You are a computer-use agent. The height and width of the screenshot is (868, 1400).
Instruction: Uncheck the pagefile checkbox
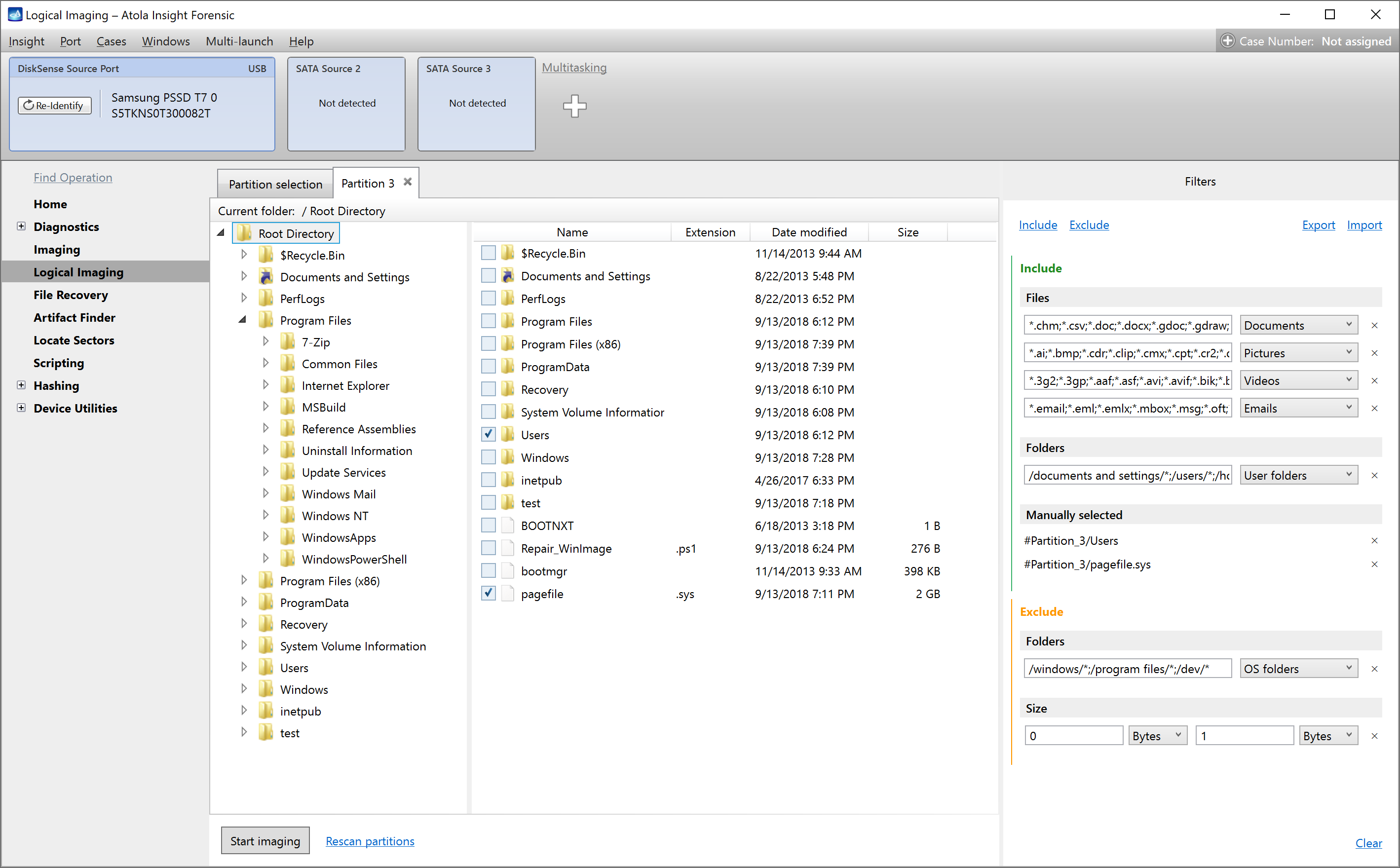click(489, 594)
